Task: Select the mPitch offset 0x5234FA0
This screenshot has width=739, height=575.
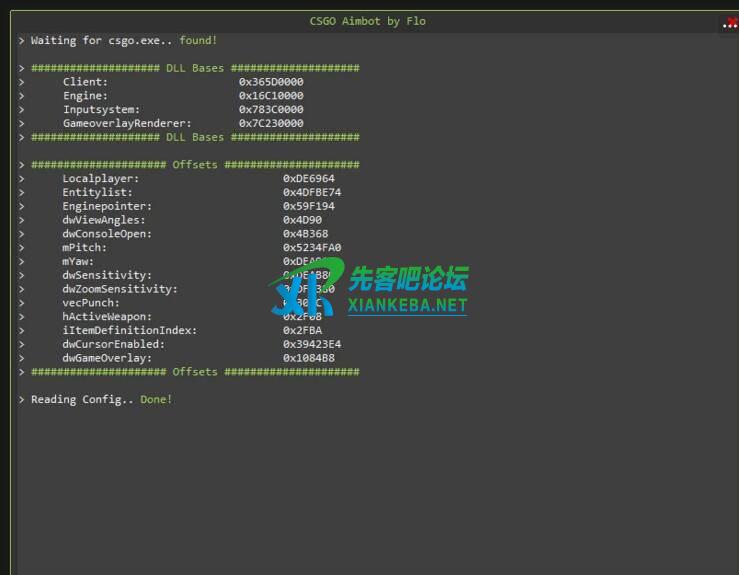Action: [x=312, y=248]
